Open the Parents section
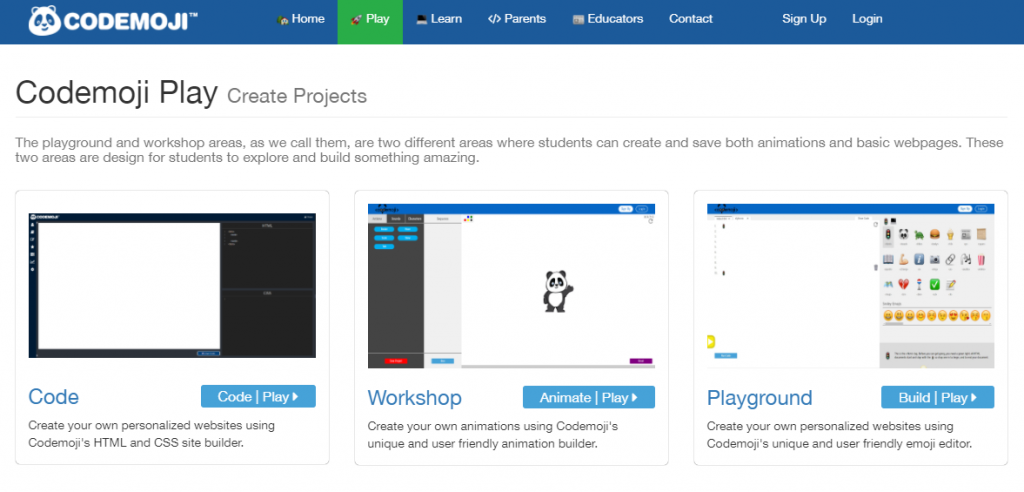The image size is (1024, 492). [x=517, y=19]
